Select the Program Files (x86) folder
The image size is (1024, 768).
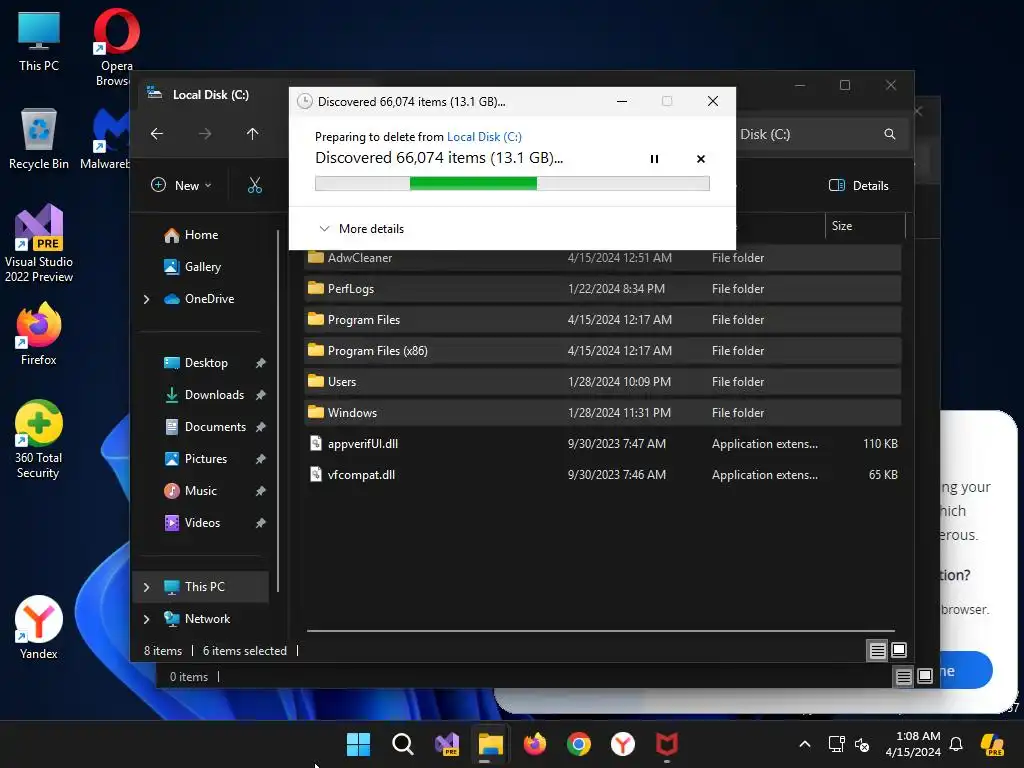tap(602, 351)
